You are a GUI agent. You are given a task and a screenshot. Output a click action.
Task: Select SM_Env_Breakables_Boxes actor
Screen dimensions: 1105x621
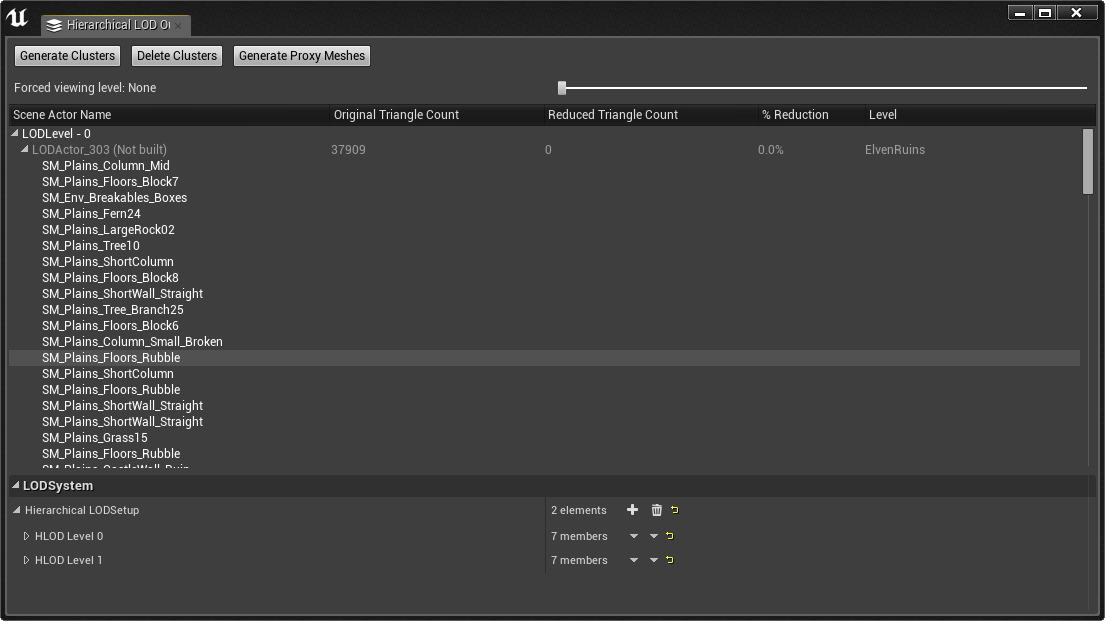(x=114, y=197)
